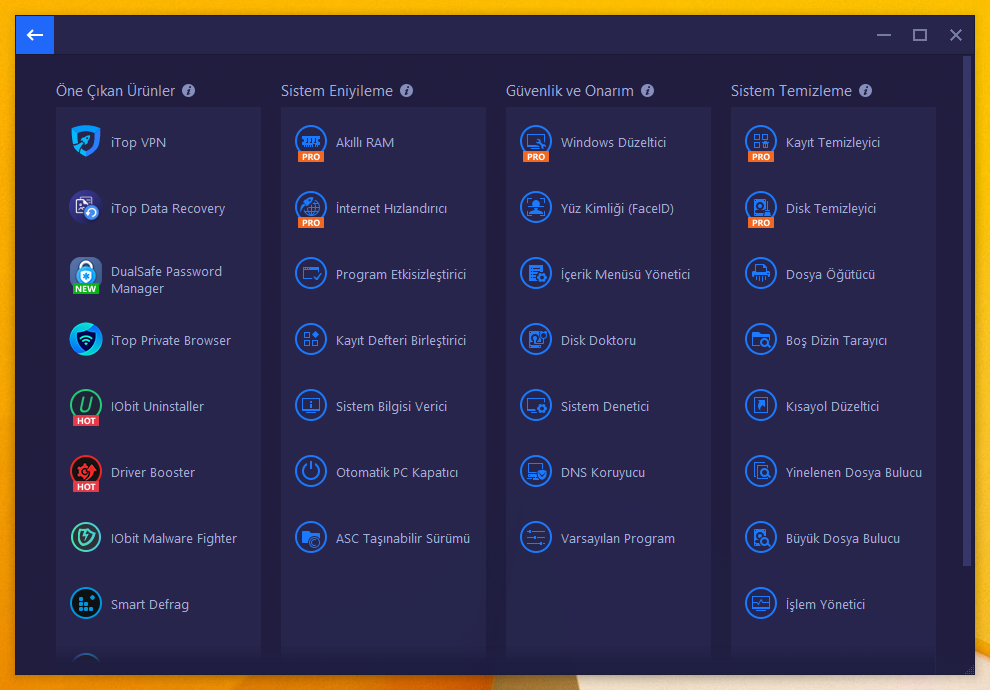This screenshot has width=990, height=690.
Task: Click the "Kayıt Temizleyici" text
Action: click(833, 143)
